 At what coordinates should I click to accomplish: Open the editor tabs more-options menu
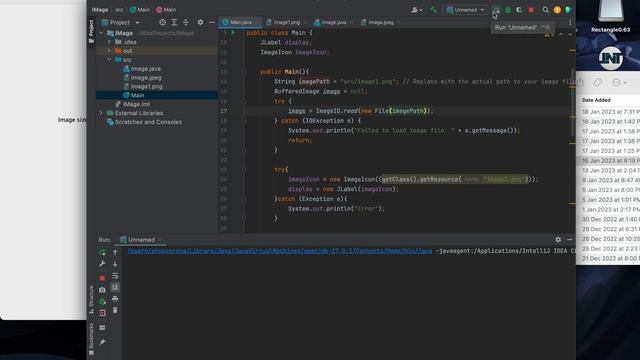point(570,22)
